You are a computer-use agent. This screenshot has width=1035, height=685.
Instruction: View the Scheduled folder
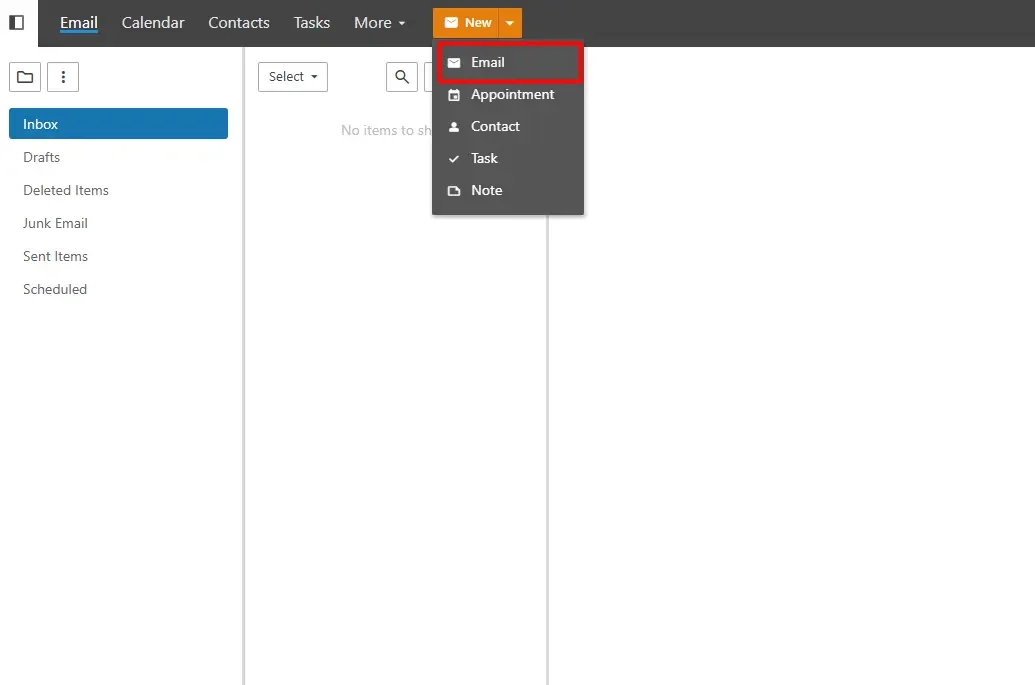point(55,289)
